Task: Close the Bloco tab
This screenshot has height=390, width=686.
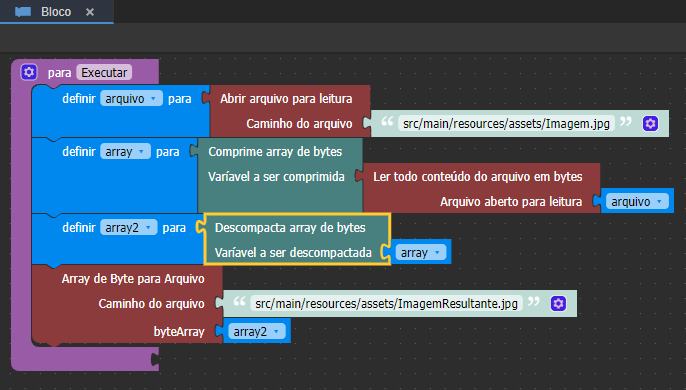Action: (90, 12)
